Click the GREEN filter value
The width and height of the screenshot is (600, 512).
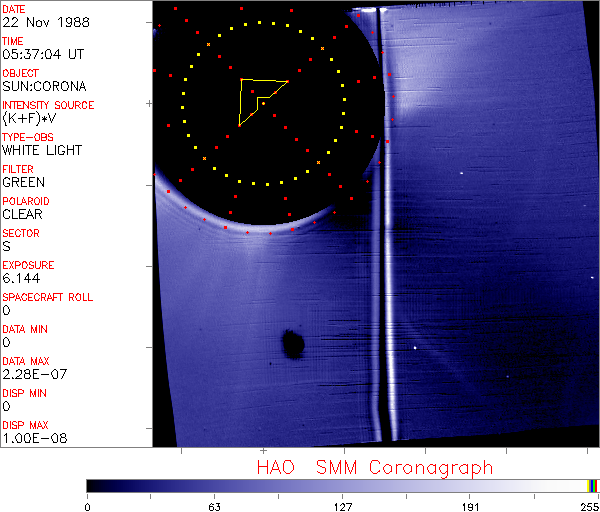point(23,182)
